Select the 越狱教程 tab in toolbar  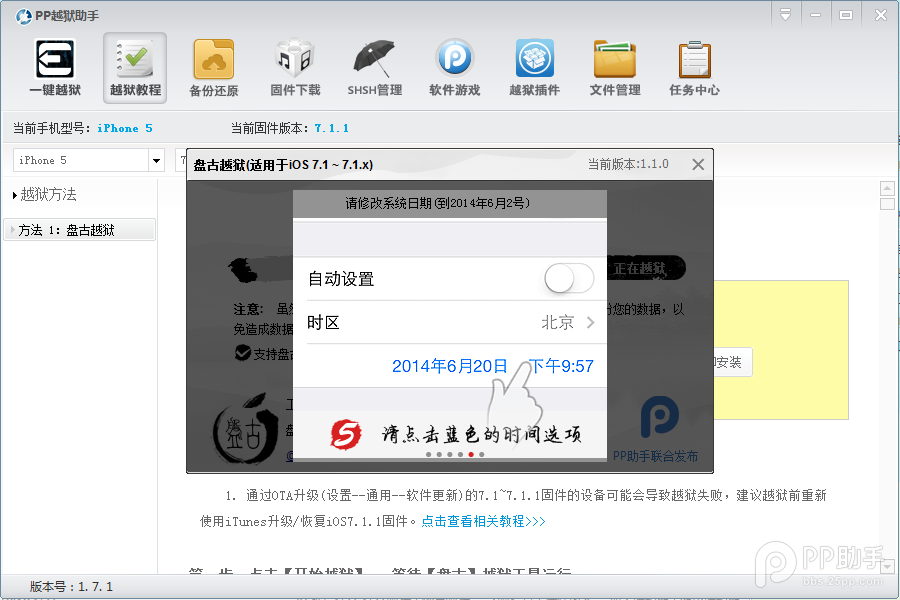pyautogui.click(x=134, y=65)
